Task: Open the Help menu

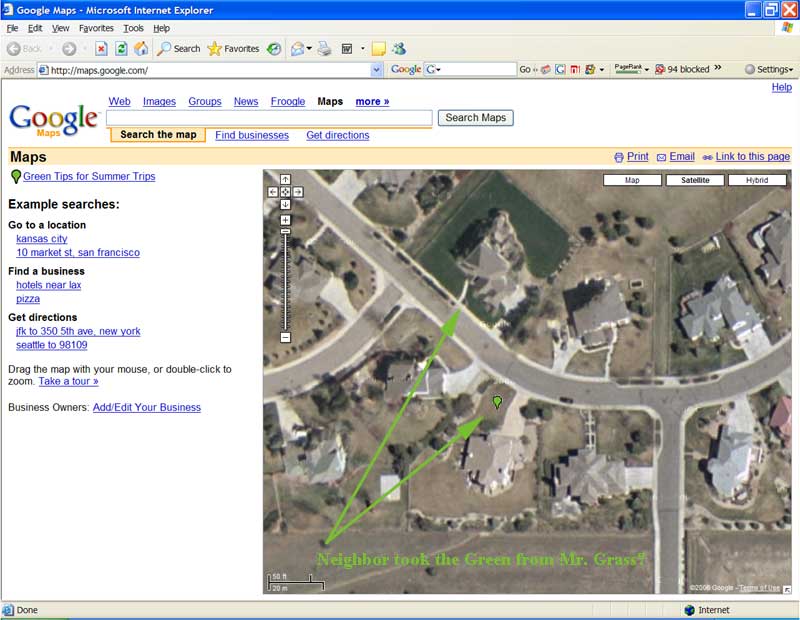Action: click(x=161, y=28)
